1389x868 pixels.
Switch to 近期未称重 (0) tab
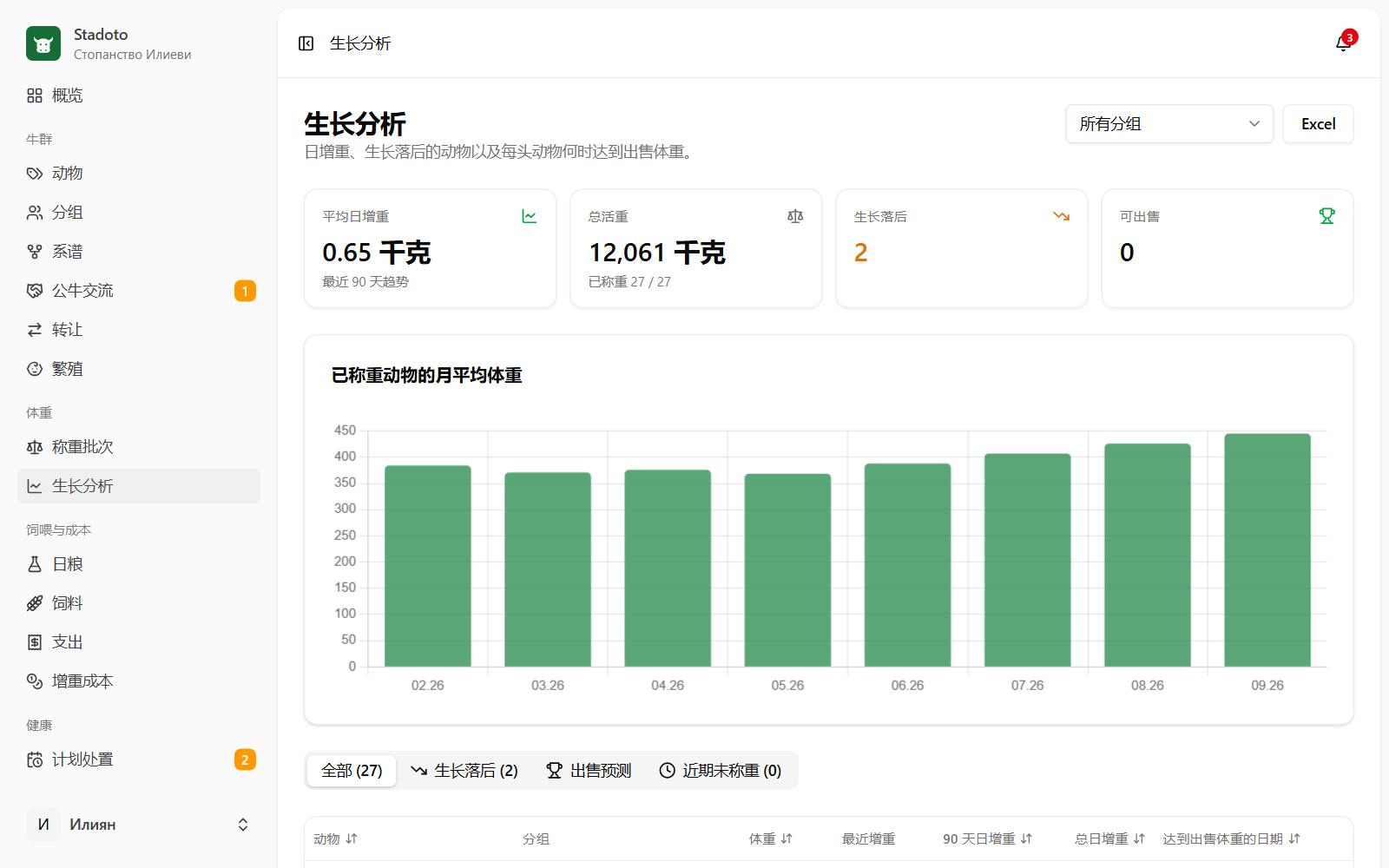coord(721,771)
